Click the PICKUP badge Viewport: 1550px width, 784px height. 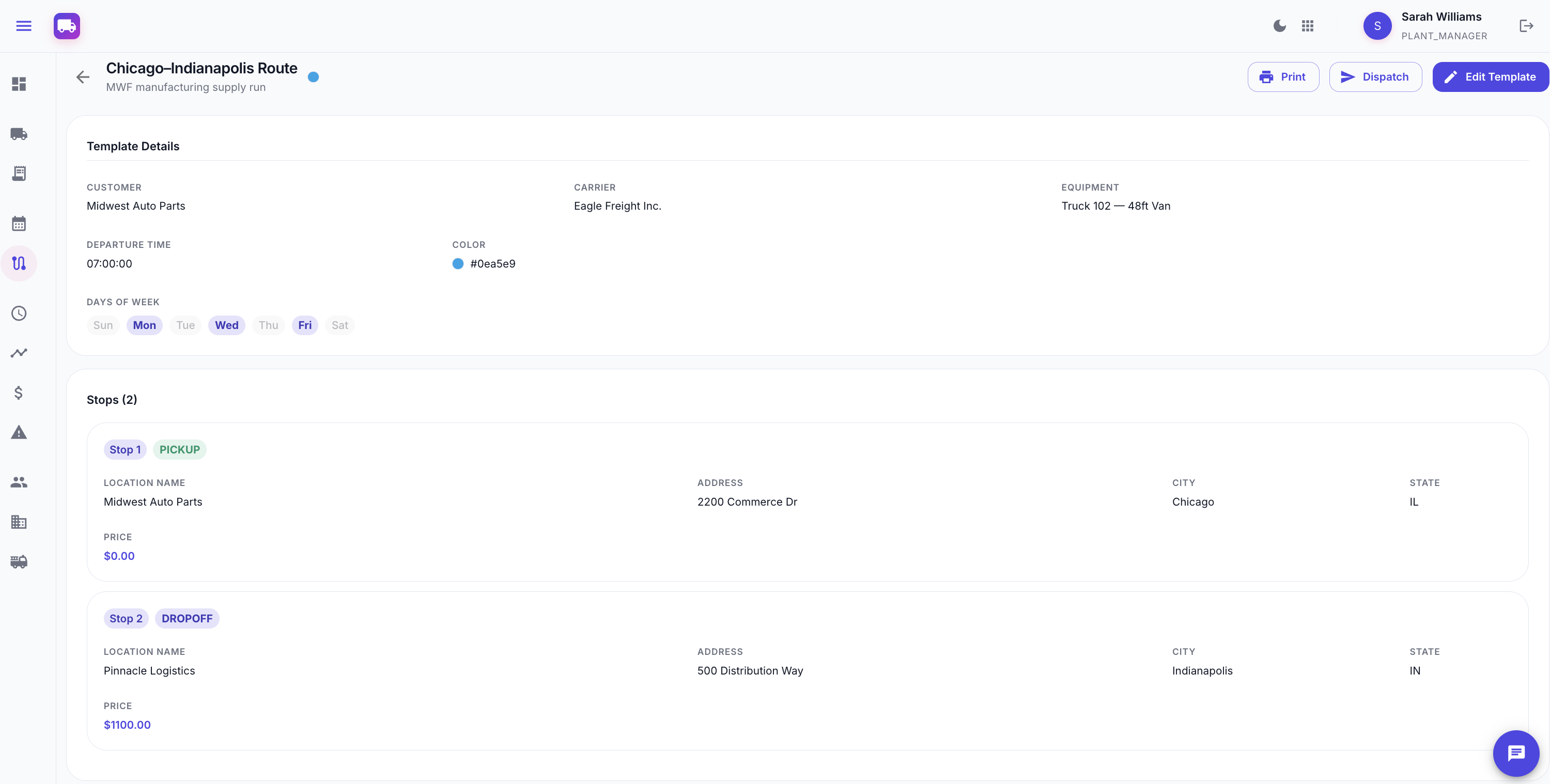tap(179, 449)
